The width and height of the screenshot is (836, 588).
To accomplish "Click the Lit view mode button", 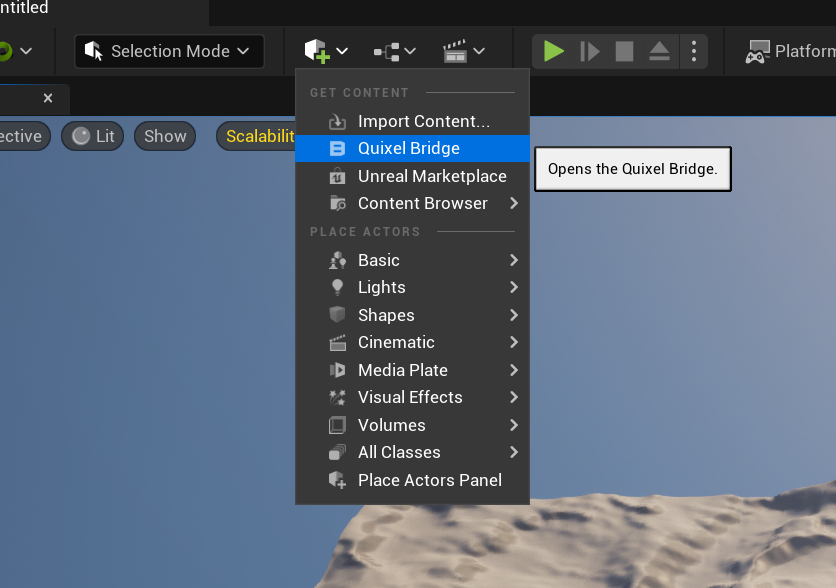I will point(93,136).
